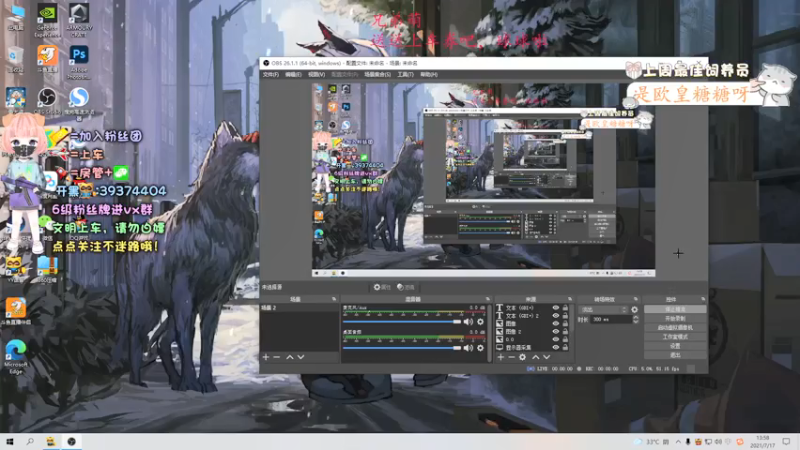The width and height of the screenshot is (800, 450).
Task: Click the 退出 exit button
Action: click(x=675, y=355)
